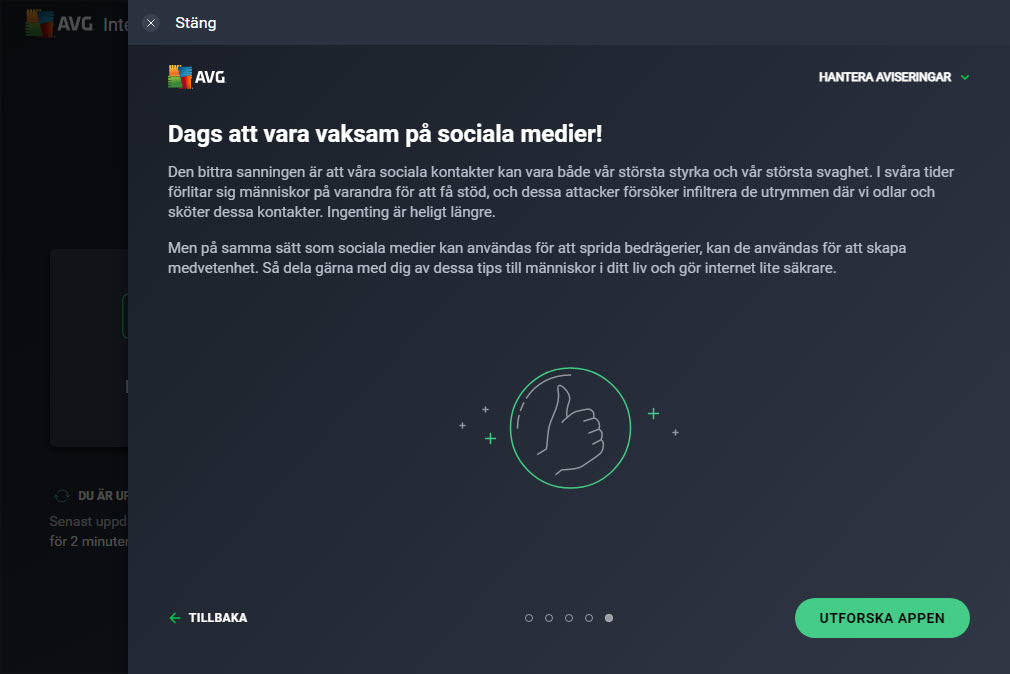The image size is (1010, 674).
Task: Select the first page indicator dot
Action: click(529, 618)
